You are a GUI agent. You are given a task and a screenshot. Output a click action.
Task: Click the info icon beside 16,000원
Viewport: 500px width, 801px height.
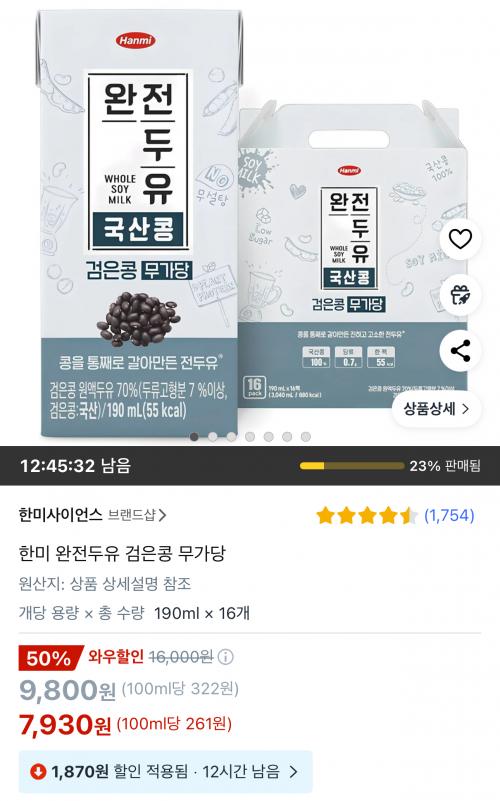tap(226, 657)
